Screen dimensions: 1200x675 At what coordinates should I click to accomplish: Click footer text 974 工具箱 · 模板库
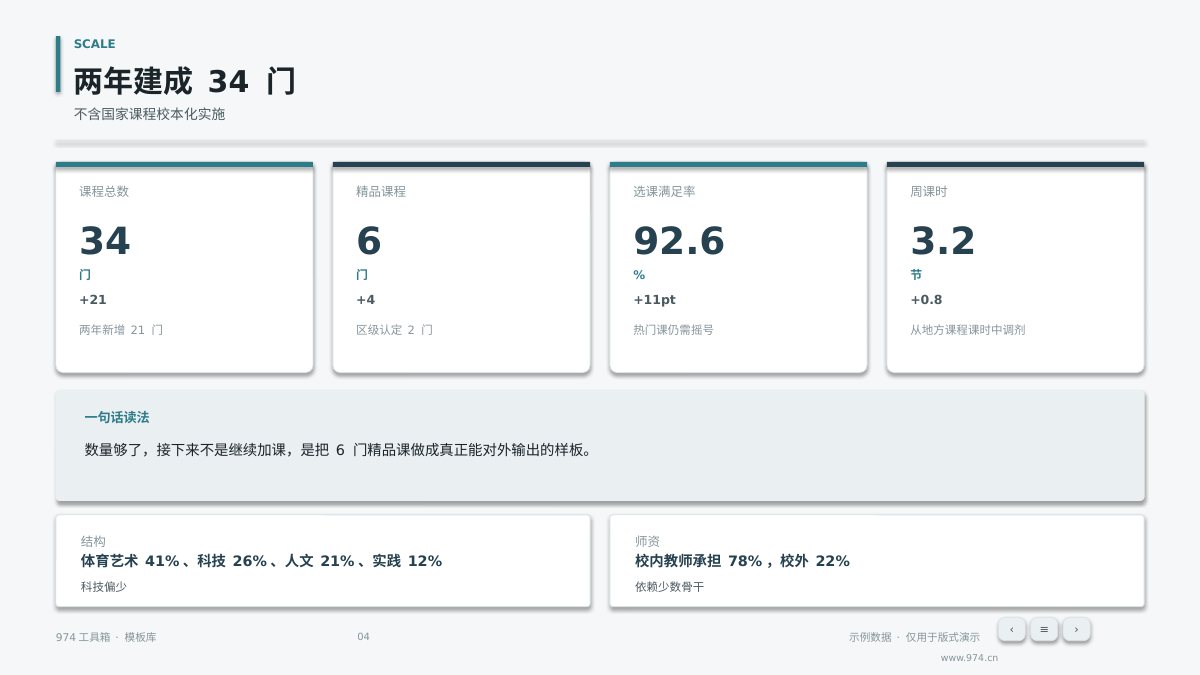[106, 637]
